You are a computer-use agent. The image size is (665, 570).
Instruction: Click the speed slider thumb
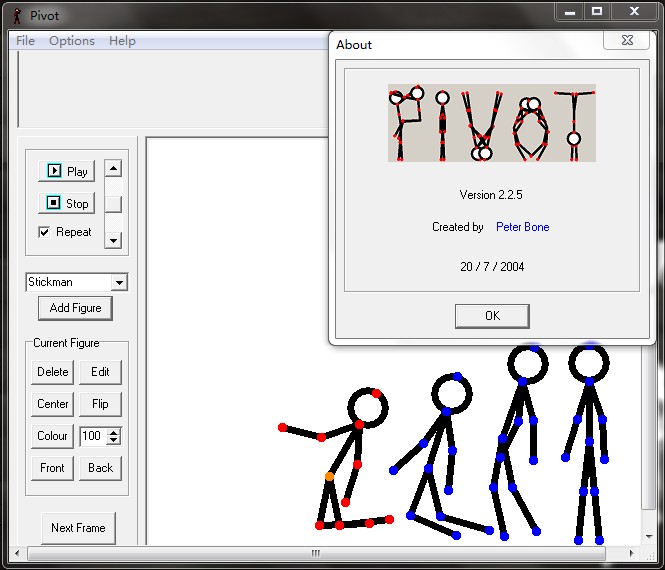coord(113,204)
